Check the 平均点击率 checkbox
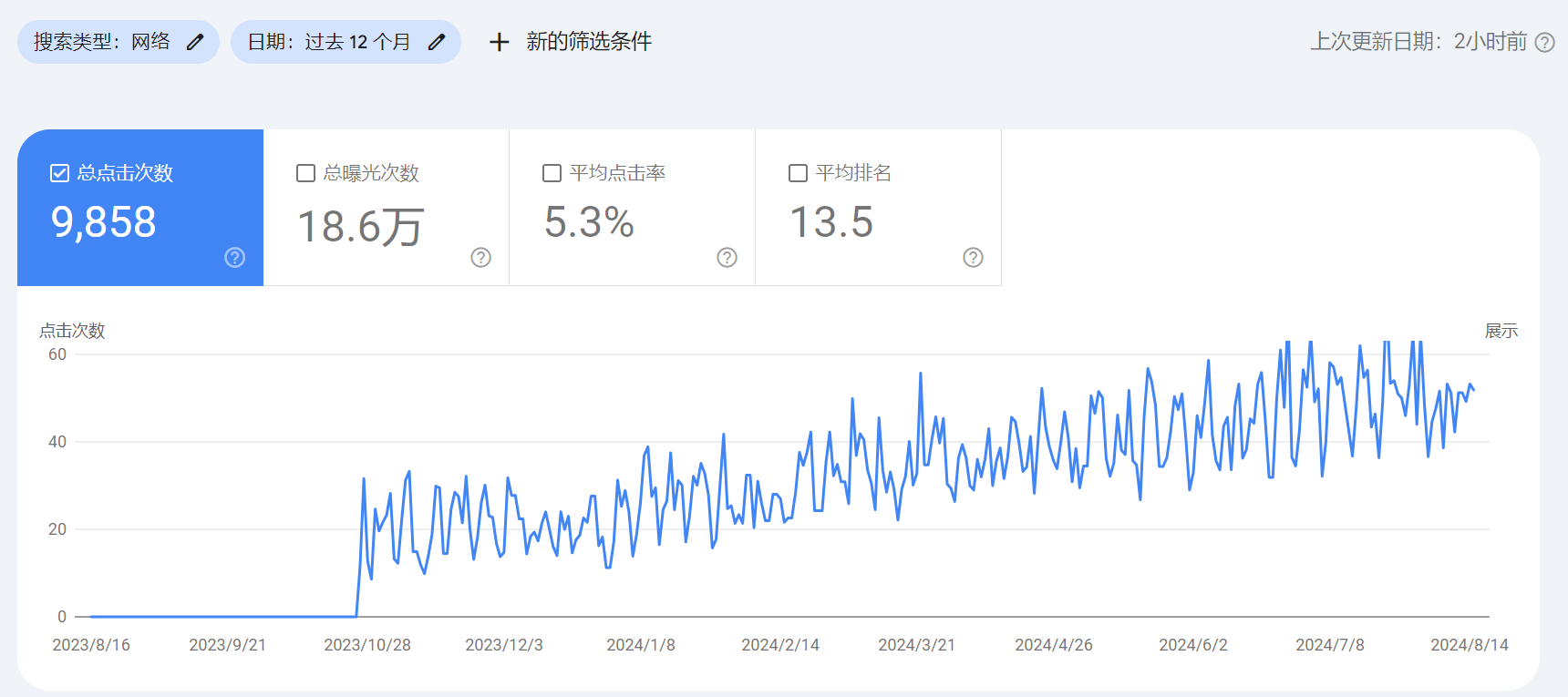Viewport: 1568px width, 697px height. tap(552, 173)
